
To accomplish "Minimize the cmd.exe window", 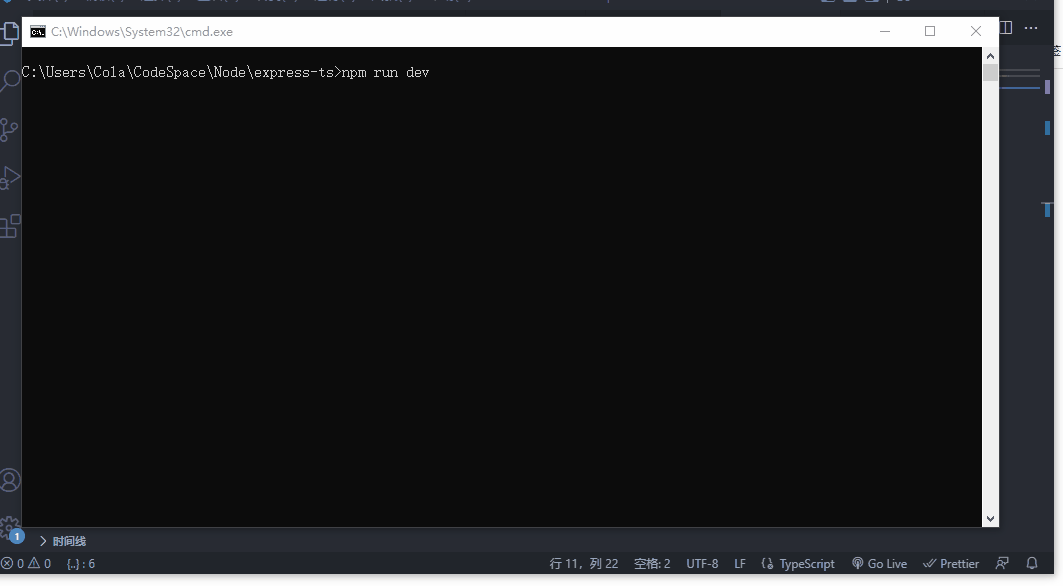I will [x=885, y=31].
